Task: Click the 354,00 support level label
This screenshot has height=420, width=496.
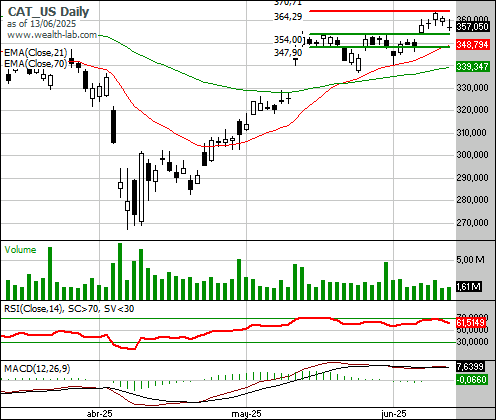Action: click(288, 40)
